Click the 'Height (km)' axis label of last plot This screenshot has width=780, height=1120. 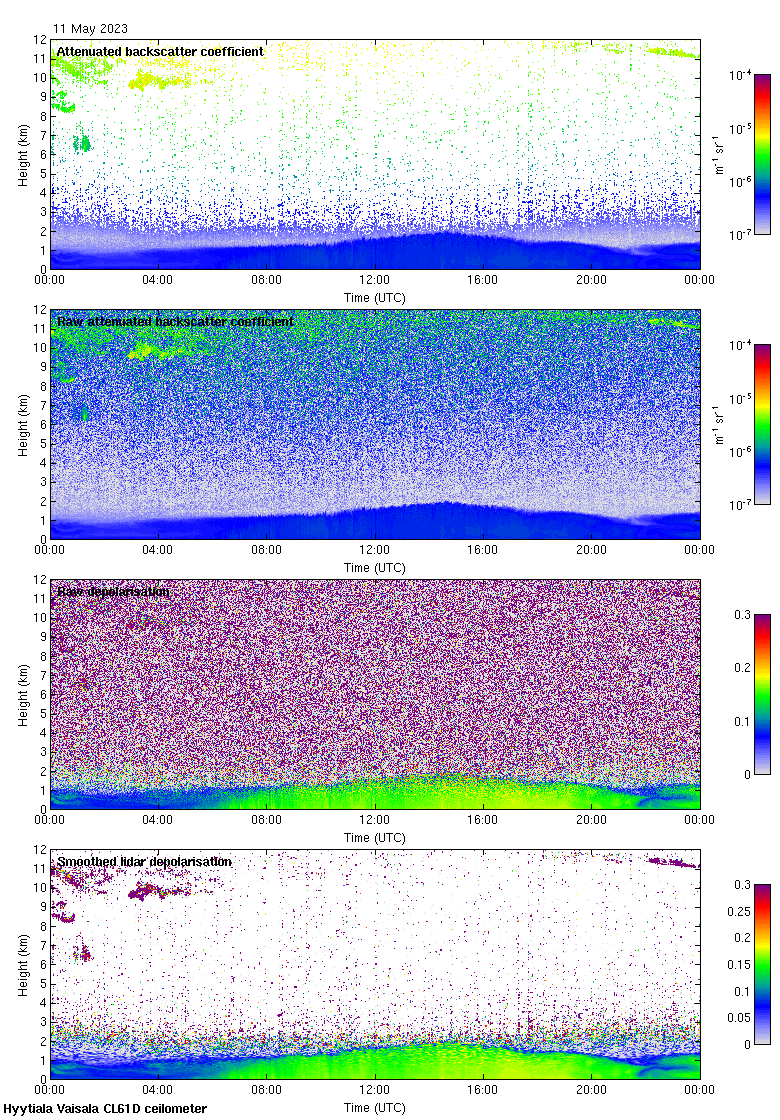click(24, 964)
